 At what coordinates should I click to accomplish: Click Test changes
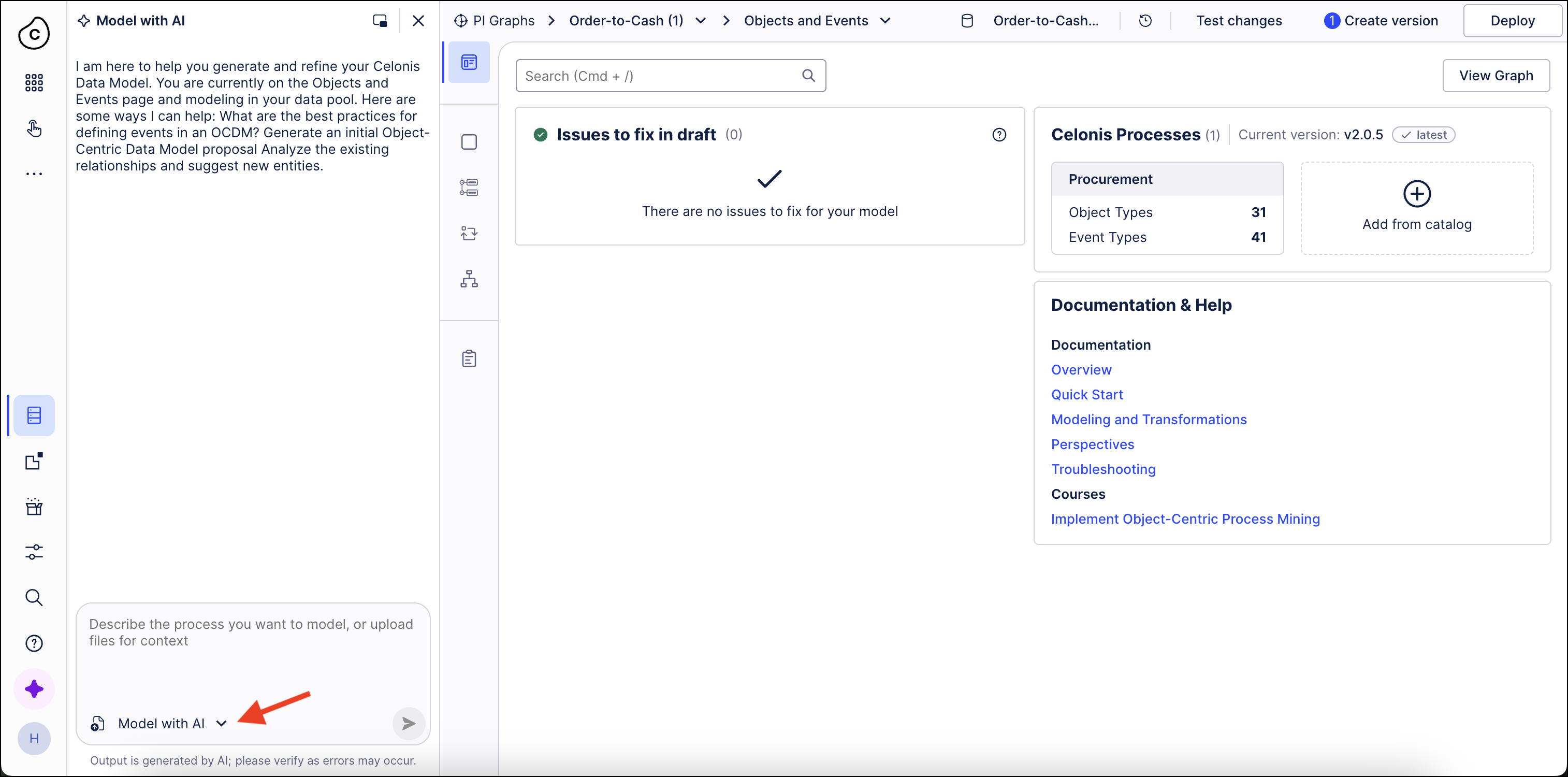[x=1239, y=21]
